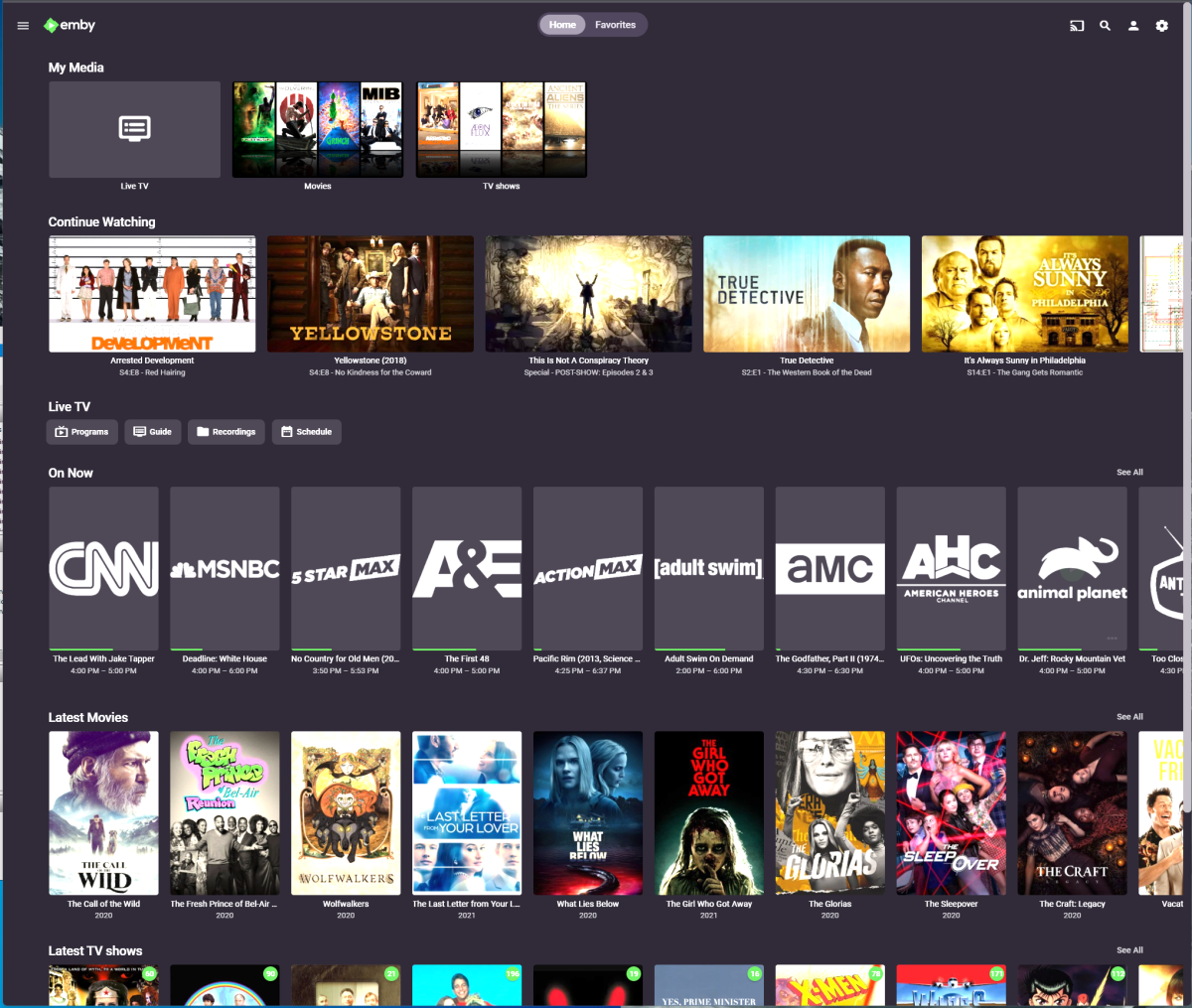Screen dimensions: 1192x1008
Task: Open the search magnifier icon
Action: coord(1105,26)
